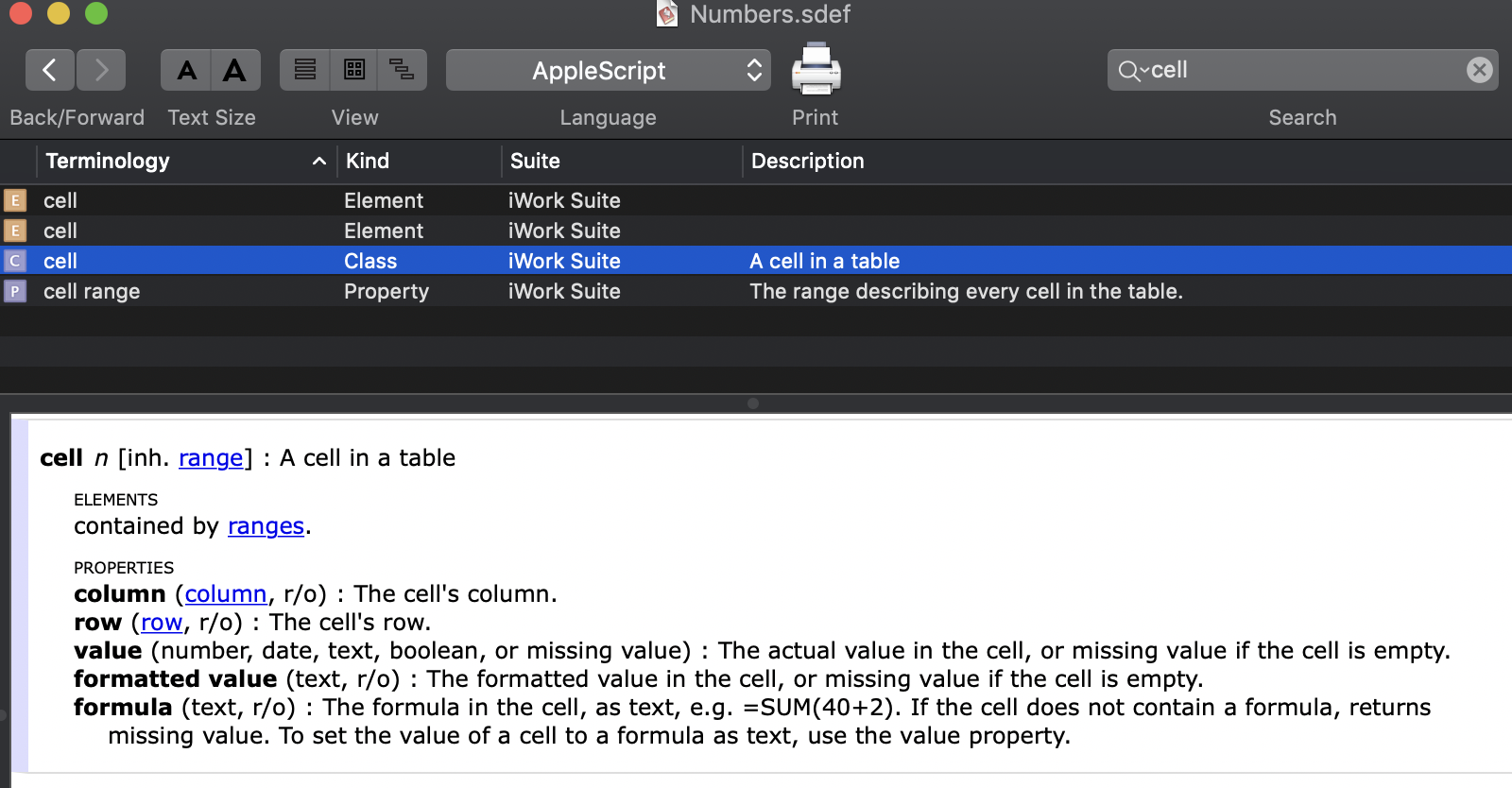
Task: Decrease text size with small A
Action: click(x=186, y=70)
